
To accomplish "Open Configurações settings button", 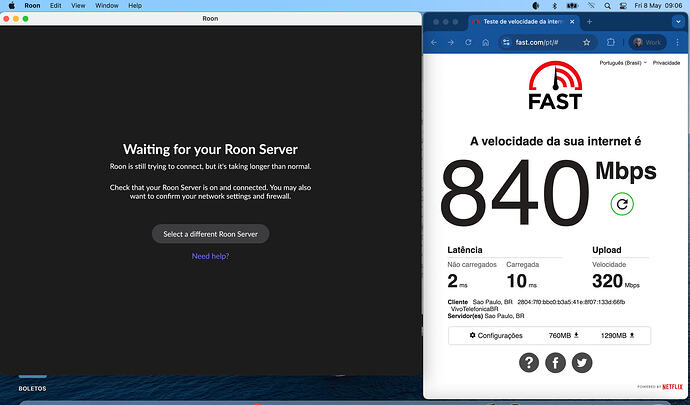I will coord(496,335).
